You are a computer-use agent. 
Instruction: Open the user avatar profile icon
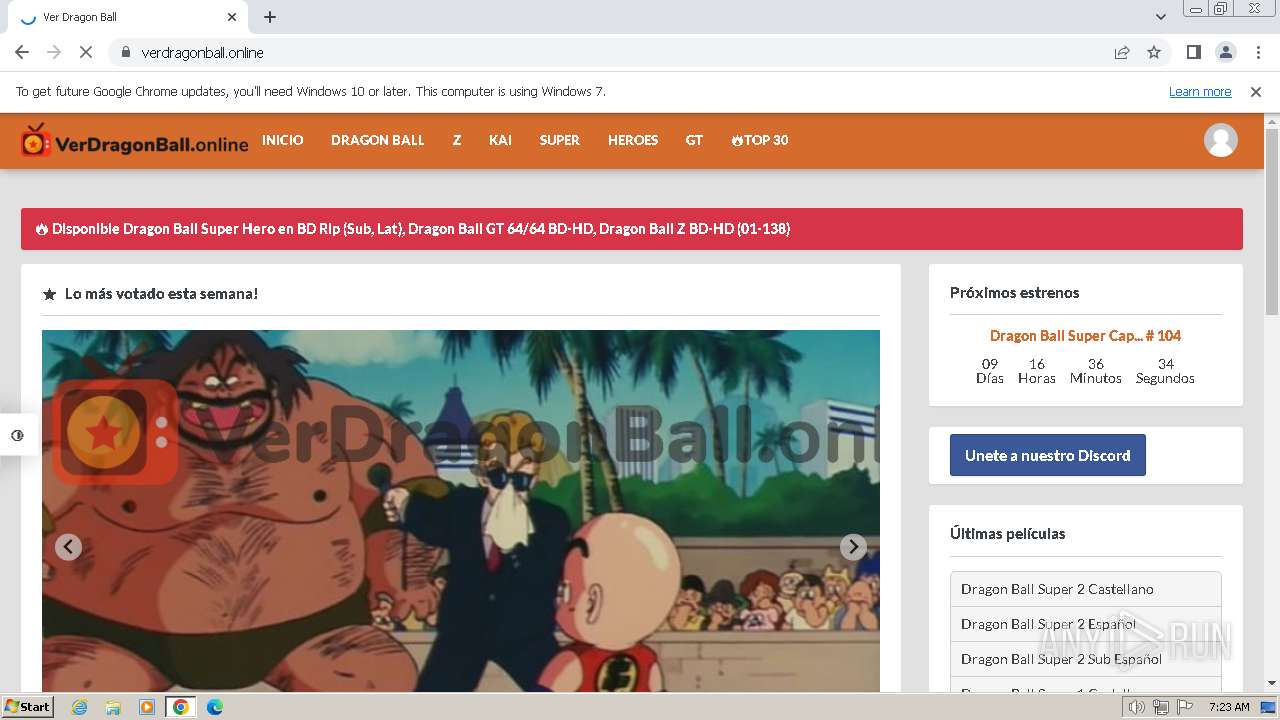(x=1220, y=140)
